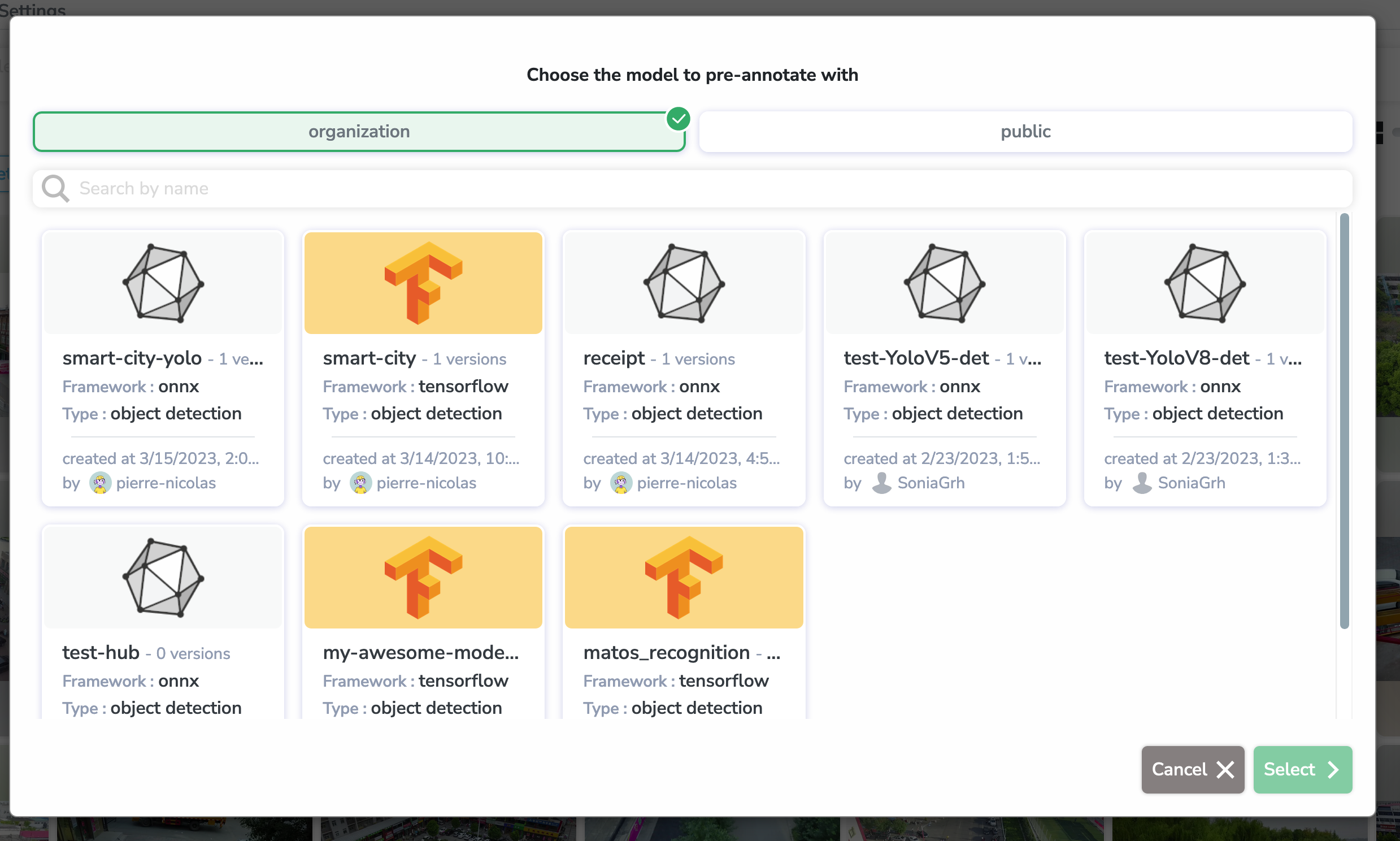Click the green checkmark on the organization tab

tap(678, 119)
